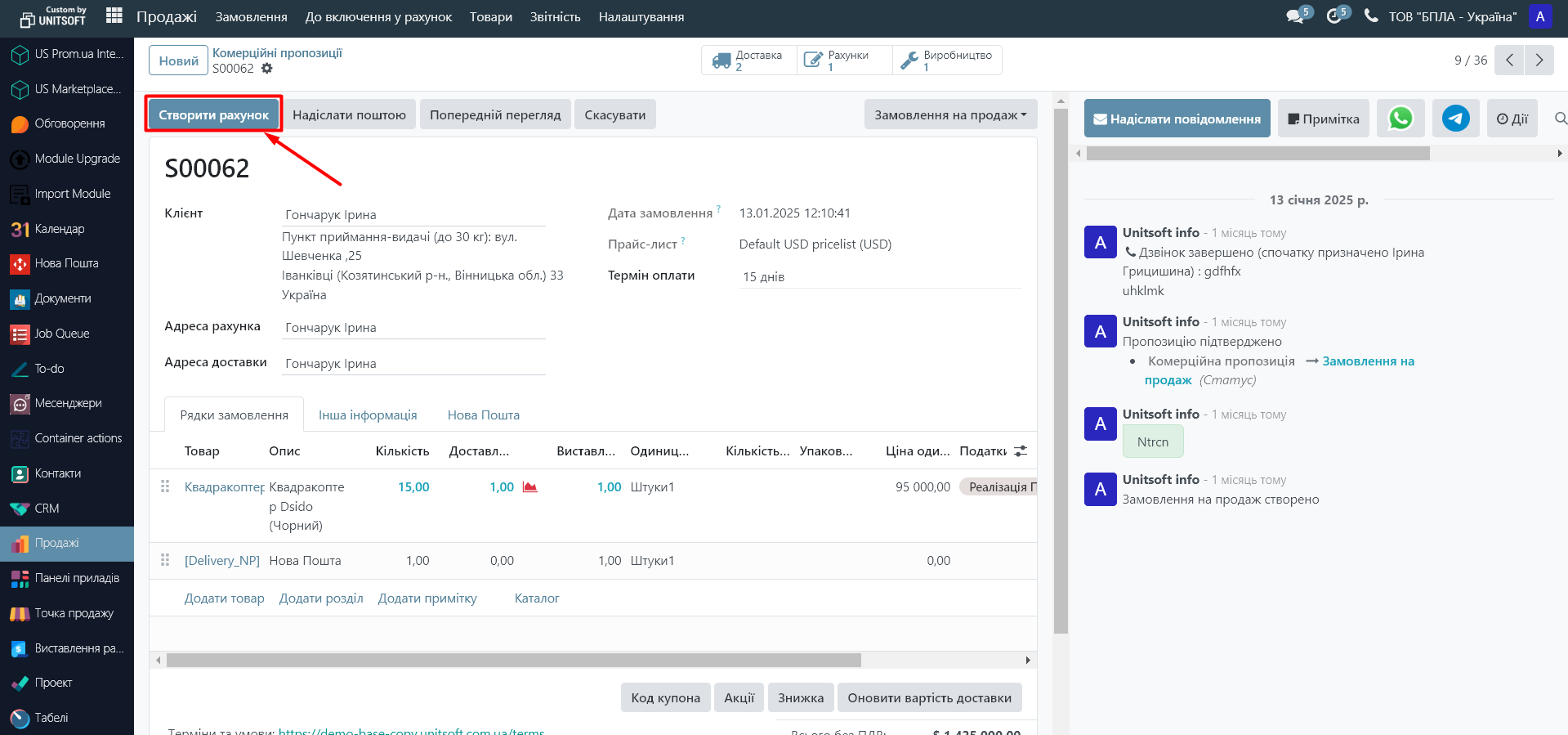Screen dimensions: 1568x735
Task: Open the apps grid menu icon
Action: [x=114, y=16]
